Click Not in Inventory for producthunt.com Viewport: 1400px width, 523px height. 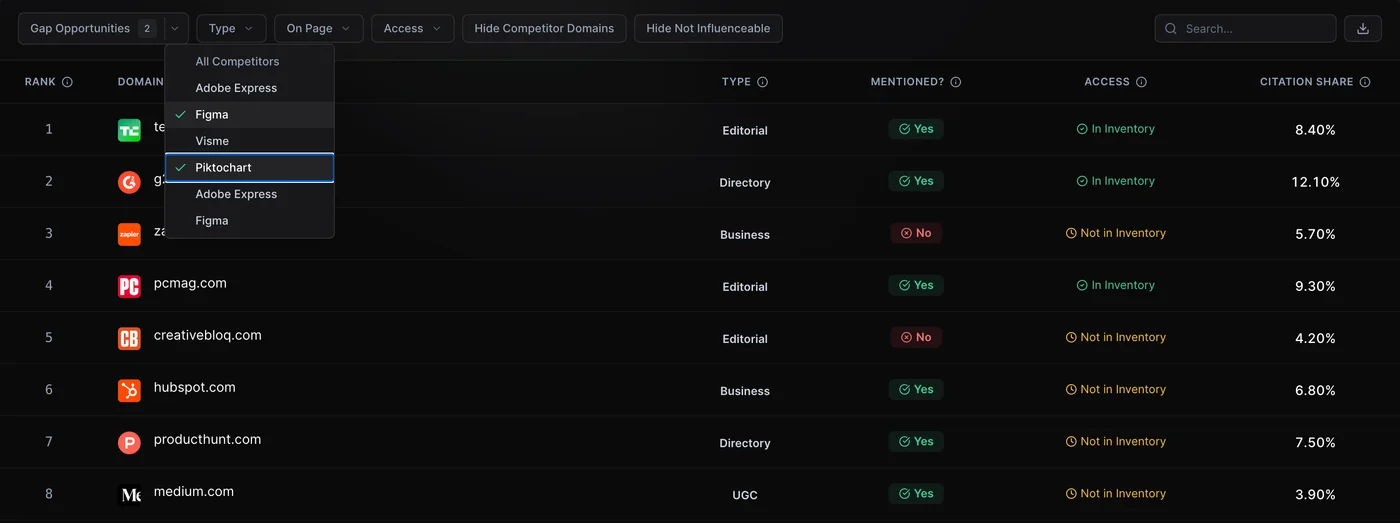tap(1116, 441)
